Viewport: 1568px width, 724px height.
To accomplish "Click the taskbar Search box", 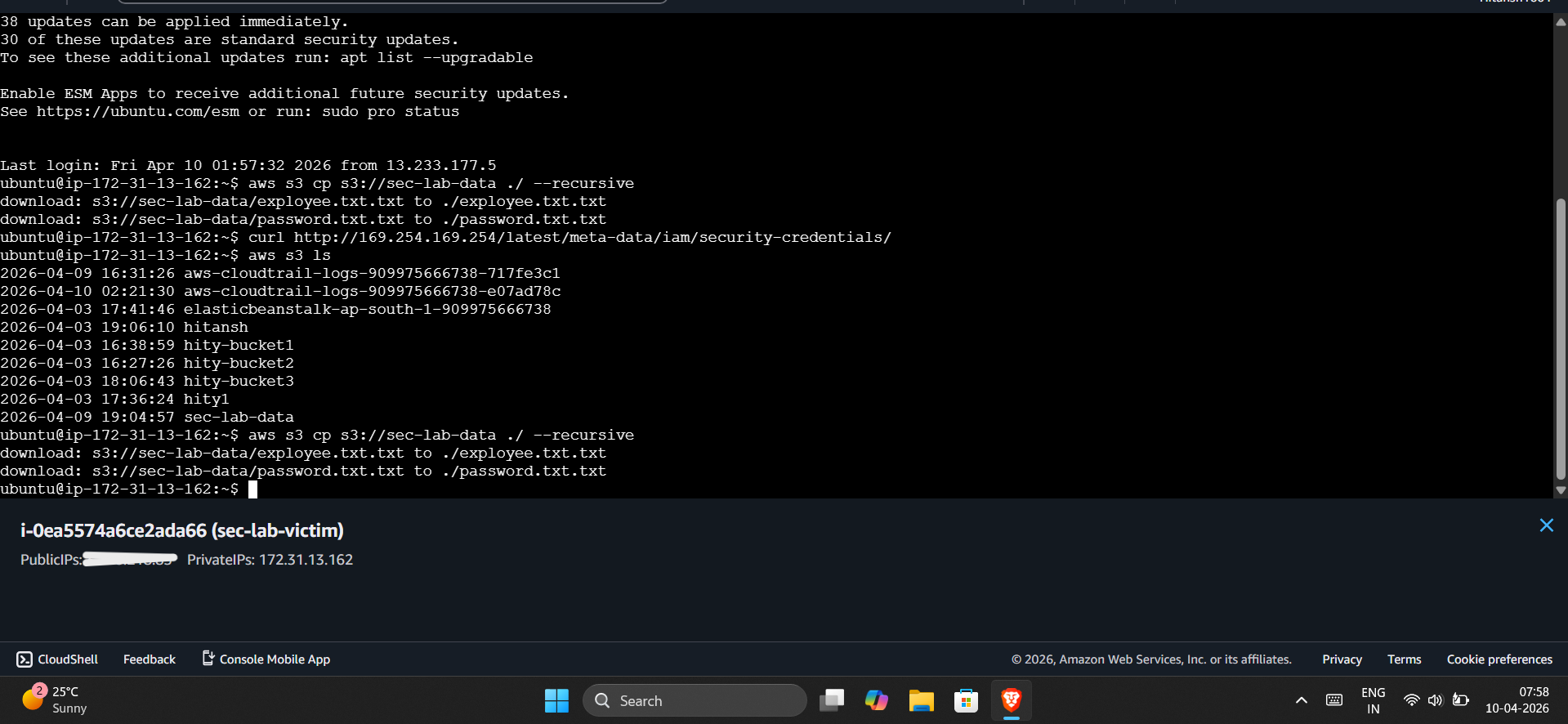I will click(695, 700).
